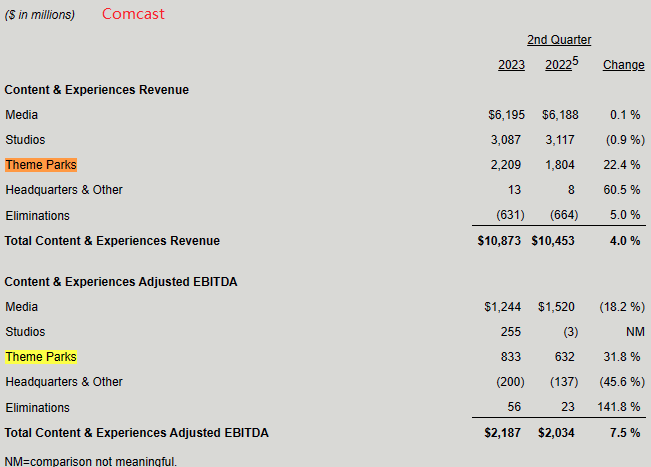The image size is (651, 467).
Task: Select Theme Parks EBITDA value 833
Action: coord(510,357)
